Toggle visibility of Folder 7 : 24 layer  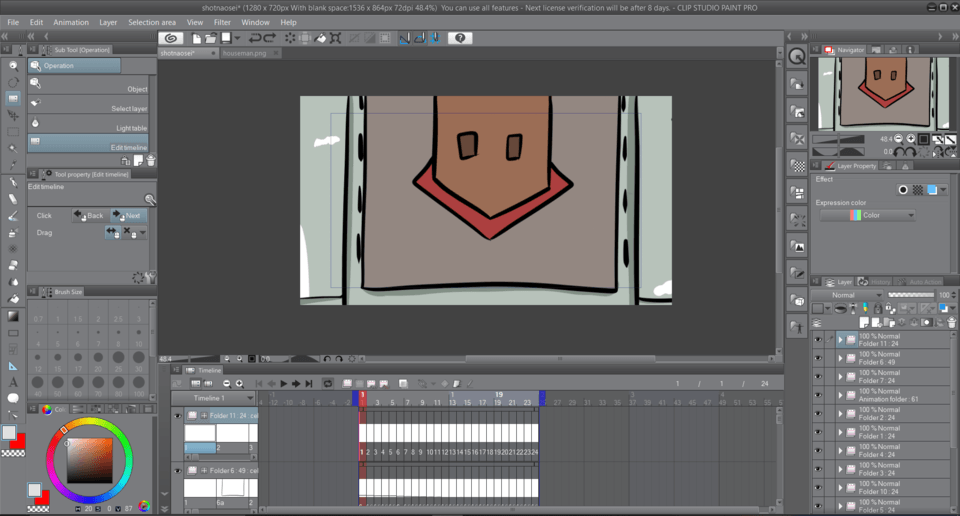[818, 376]
